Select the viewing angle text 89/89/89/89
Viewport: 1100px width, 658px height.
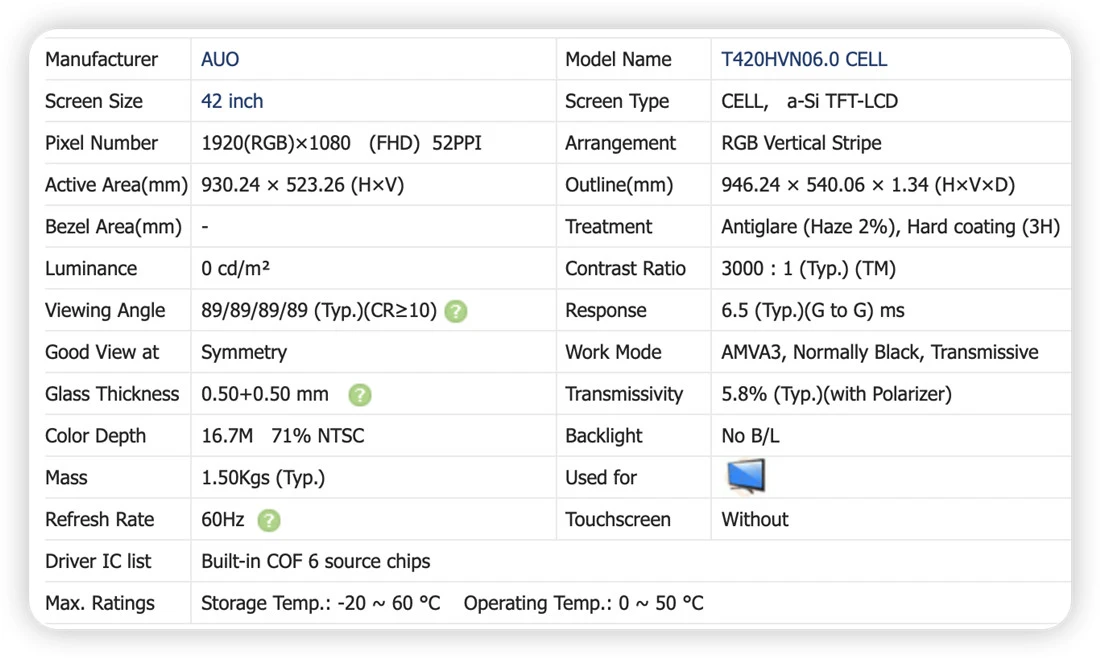click(x=254, y=310)
